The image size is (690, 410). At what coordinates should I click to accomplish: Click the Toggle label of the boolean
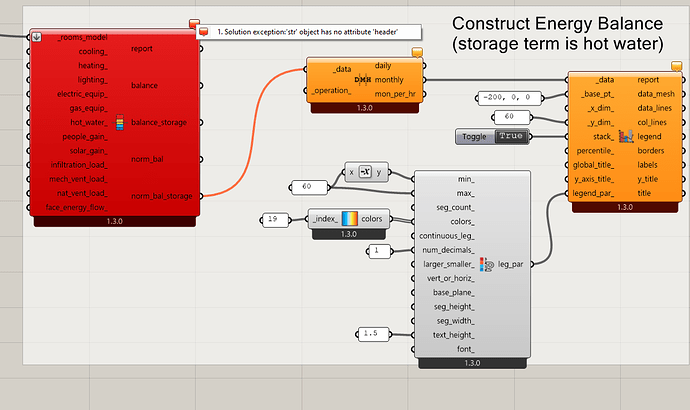pyautogui.click(x=476, y=136)
